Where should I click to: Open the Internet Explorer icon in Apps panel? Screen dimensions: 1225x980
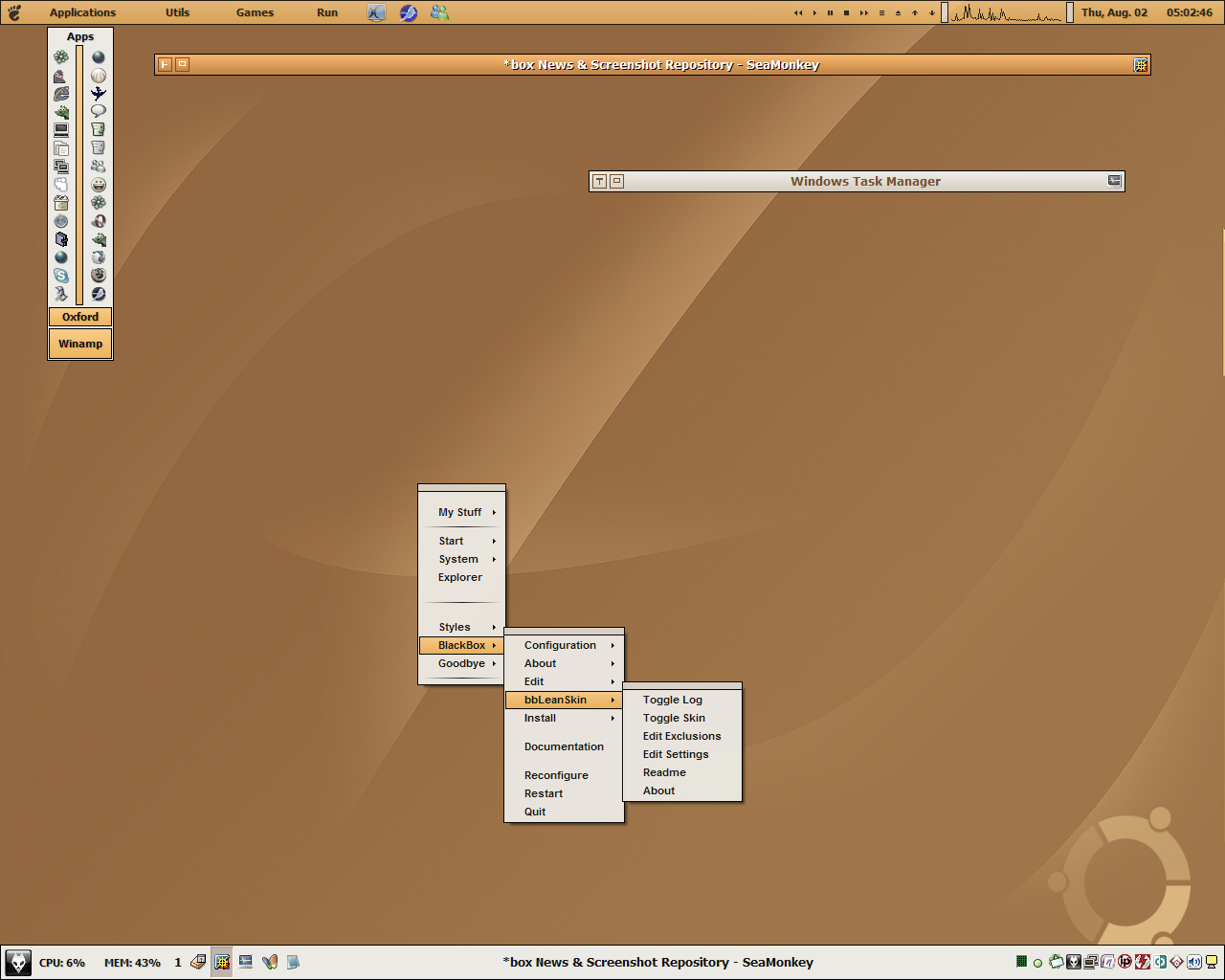pyautogui.click(x=61, y=94)
